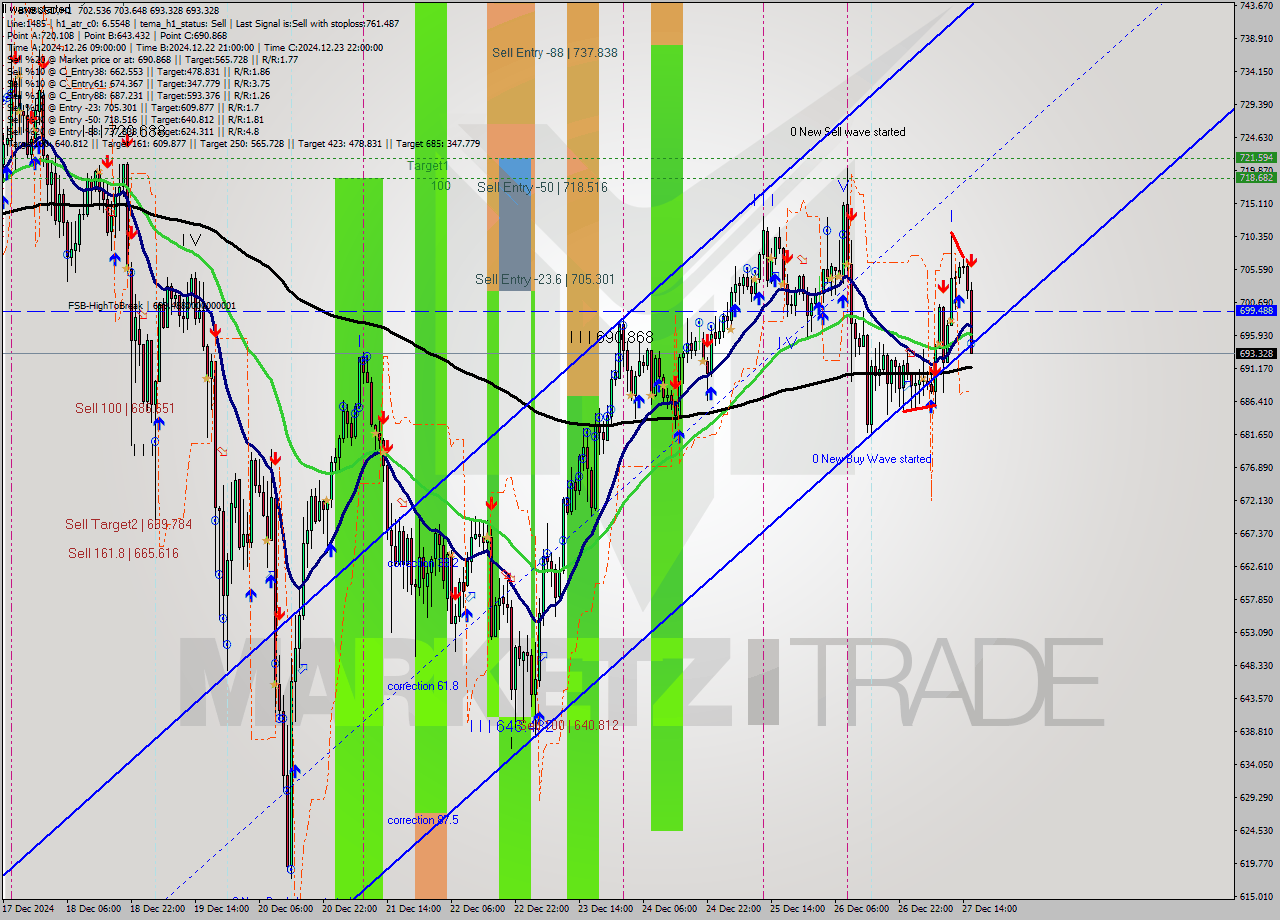Click price axis value 672.130
1280x920 pixels.
click(x=1256, y=501)
